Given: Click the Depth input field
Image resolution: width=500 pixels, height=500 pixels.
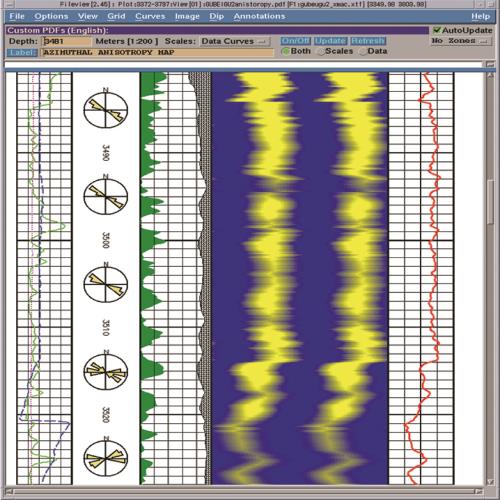Looking at the screenshot, I should tap(67, 41).
